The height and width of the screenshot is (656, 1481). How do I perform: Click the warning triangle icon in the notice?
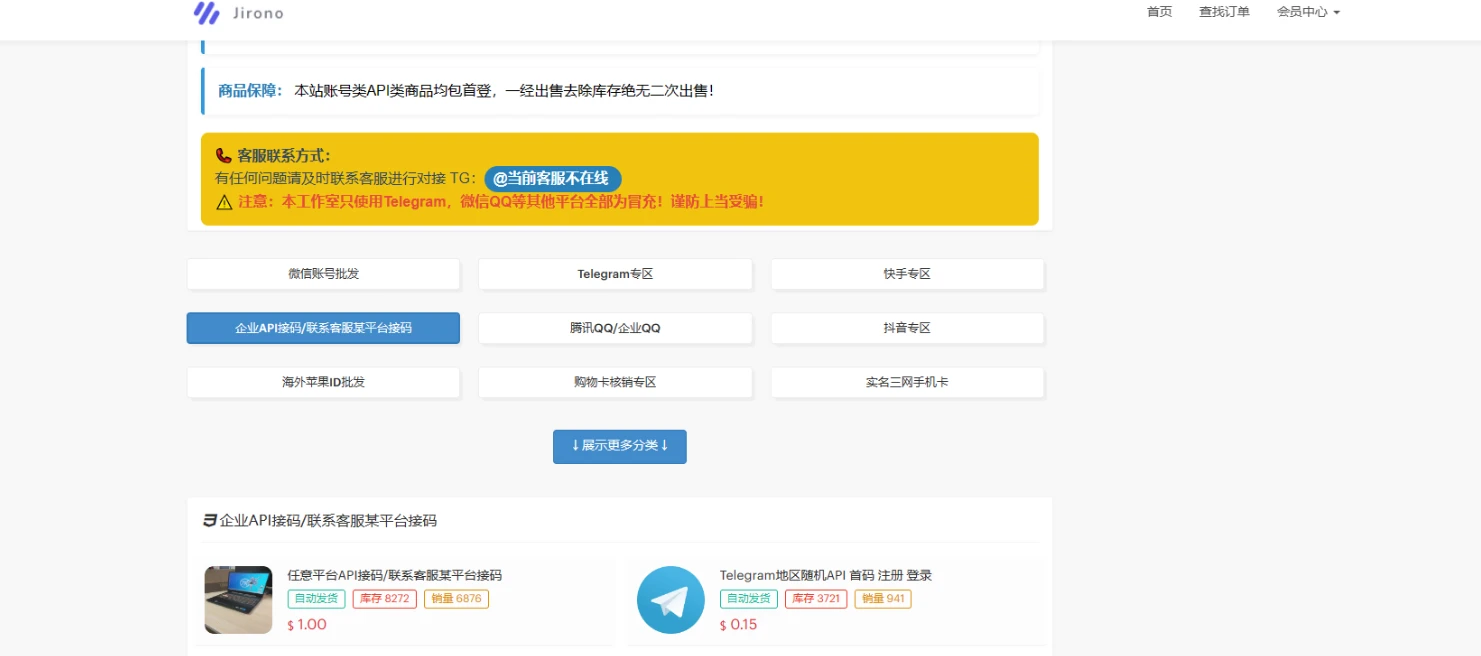(224, 201)
